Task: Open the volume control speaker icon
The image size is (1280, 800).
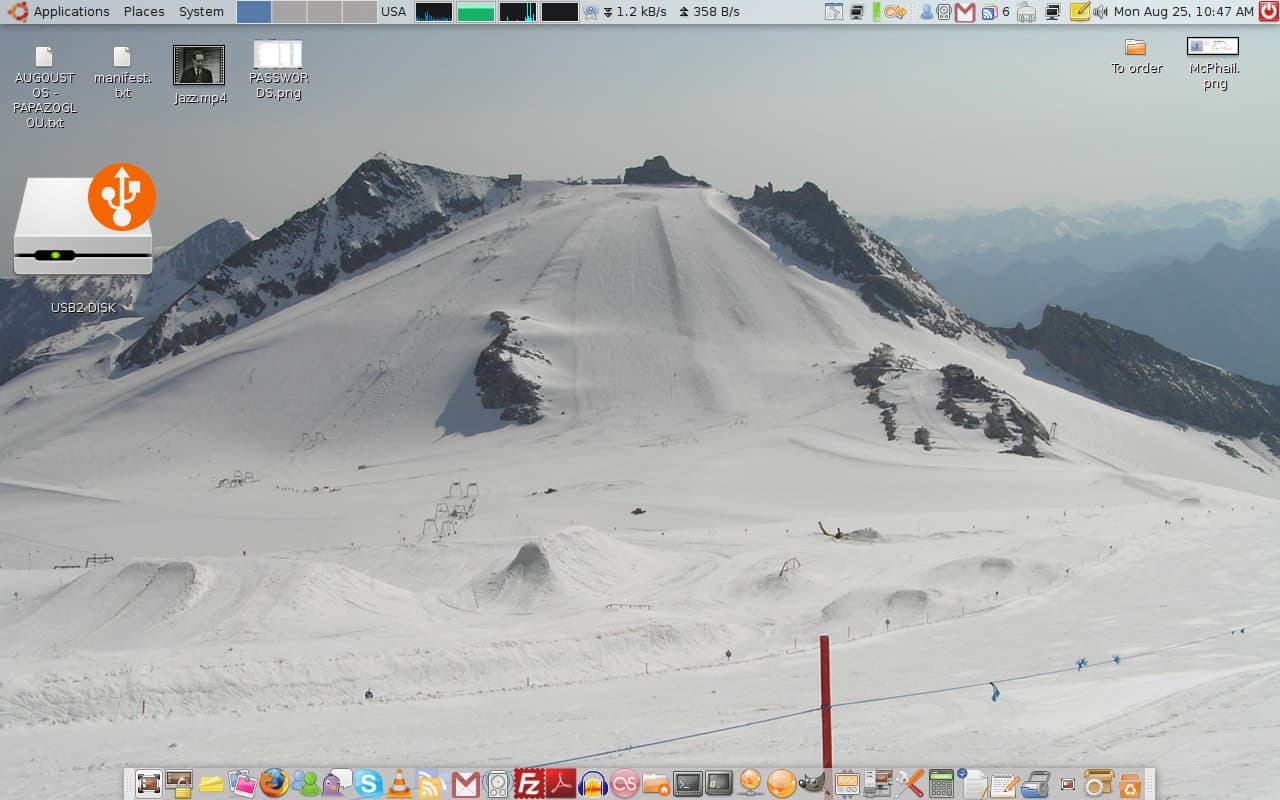Action: click(1100, 12)
